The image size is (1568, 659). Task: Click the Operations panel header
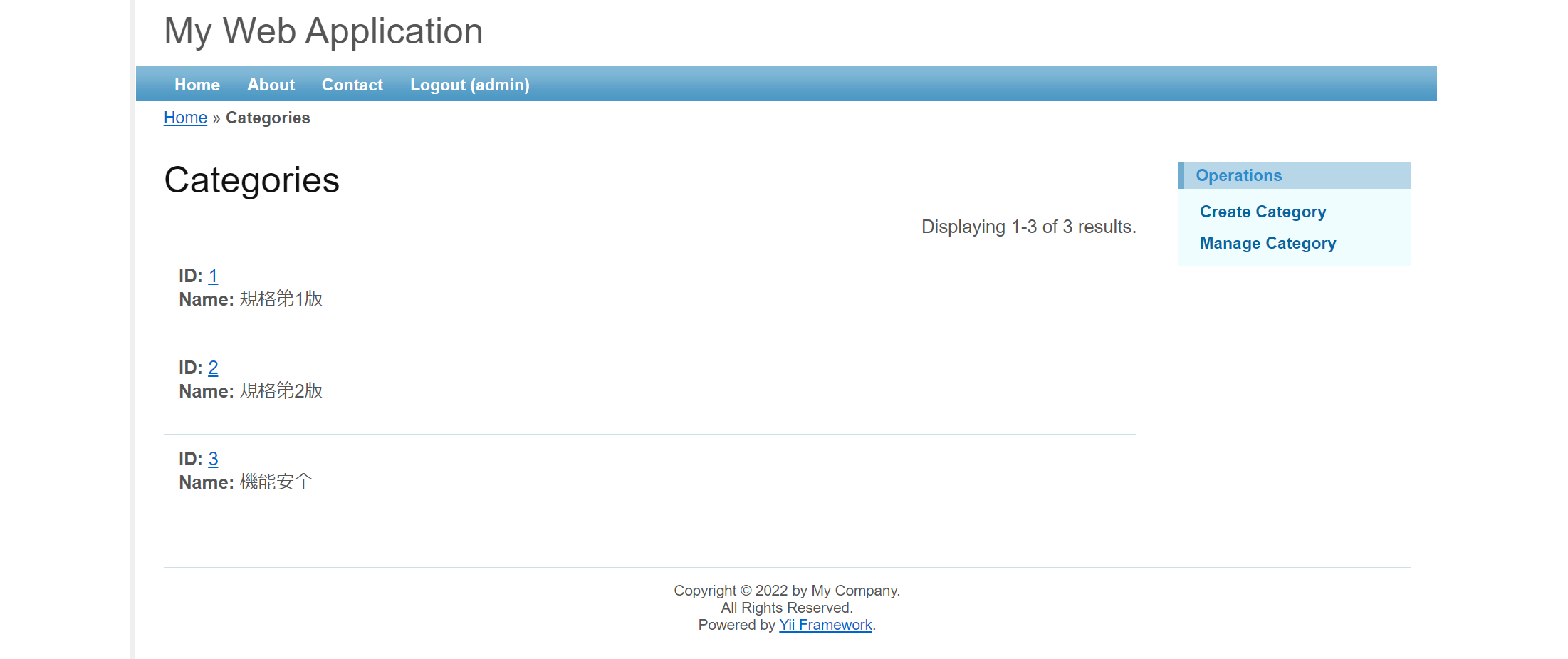coord(1238,175)
